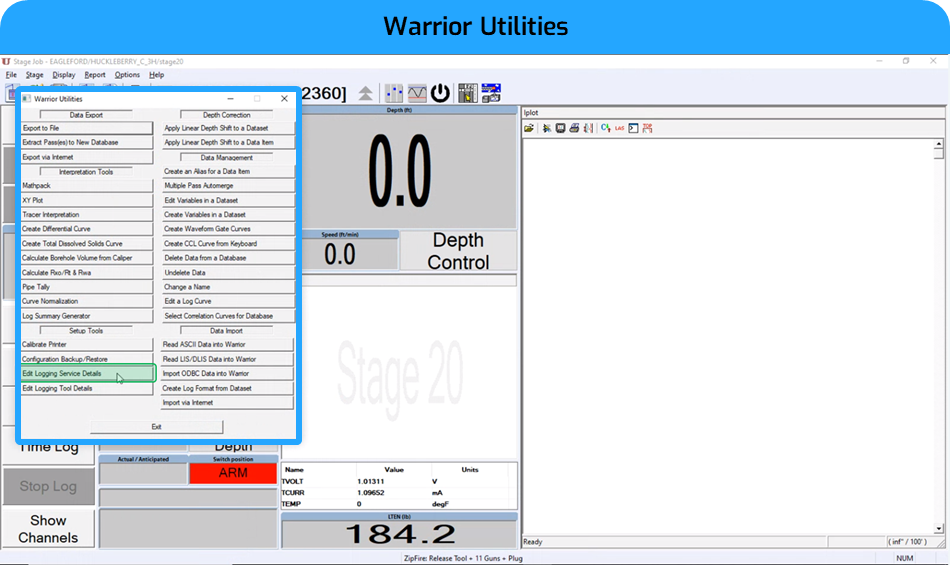Click the power symbol toolbar icon

coord(440,93)
